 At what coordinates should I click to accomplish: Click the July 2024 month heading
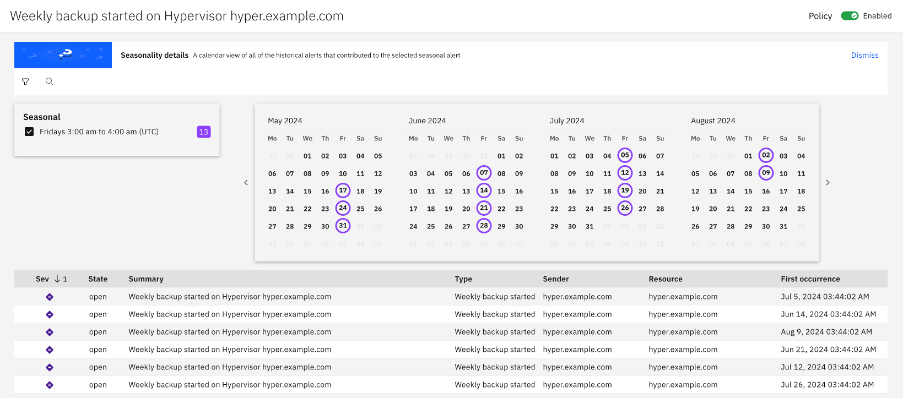coord(567,121)
